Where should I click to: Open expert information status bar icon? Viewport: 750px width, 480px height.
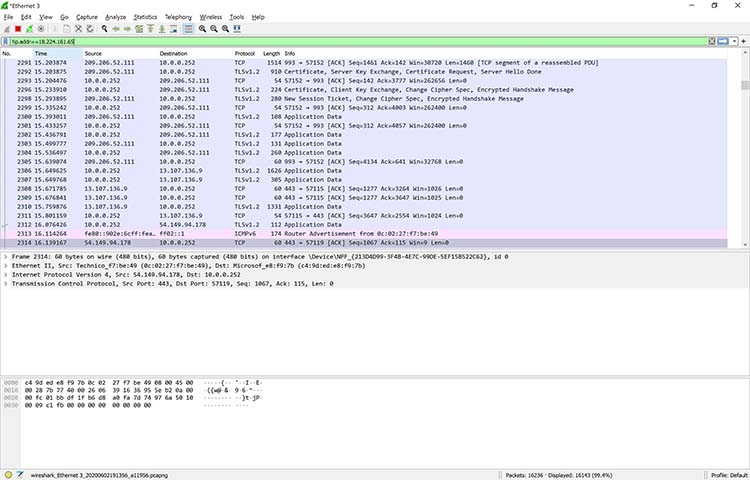coord(8,475)
